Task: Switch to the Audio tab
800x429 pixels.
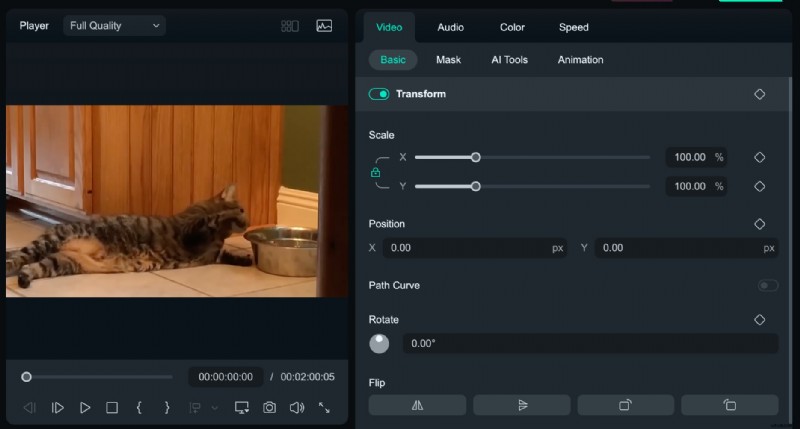Action: (451, 28)
